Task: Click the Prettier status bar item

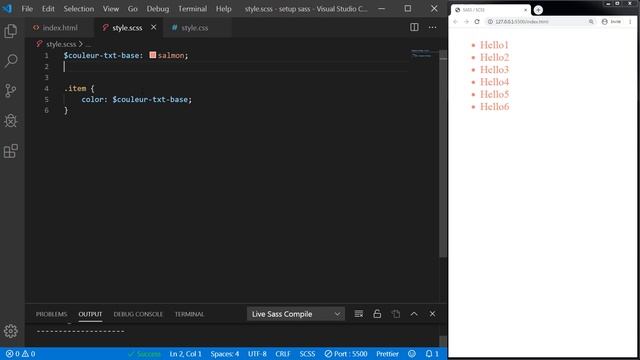Action: 387,354
